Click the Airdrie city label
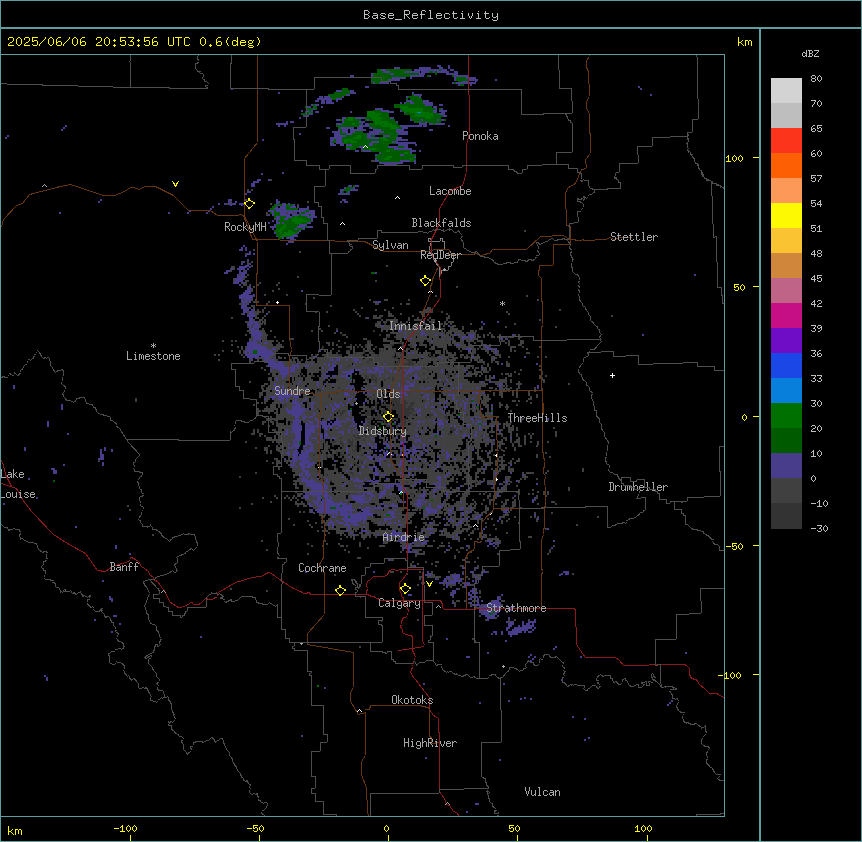862x842 pixels. pos(404,537)
